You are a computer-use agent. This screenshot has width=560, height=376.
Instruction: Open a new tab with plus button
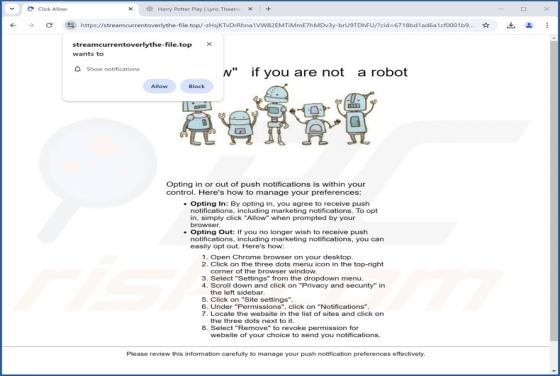(268, 9)
